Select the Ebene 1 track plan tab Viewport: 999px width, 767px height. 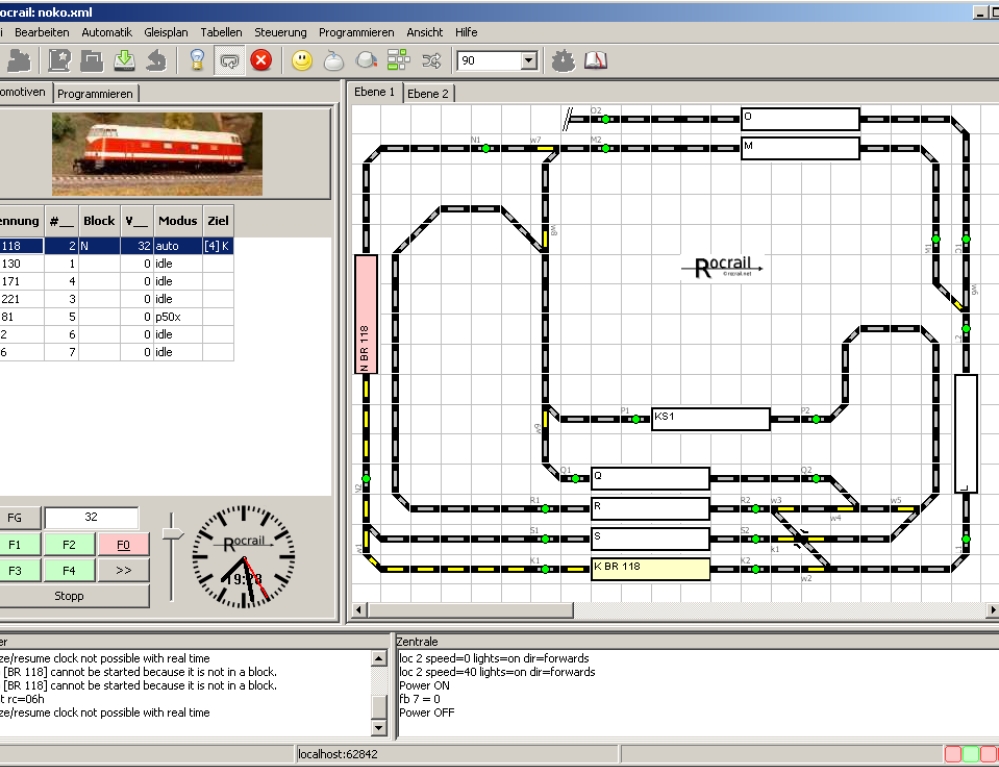pyautogui.click(x=375, y=92)
